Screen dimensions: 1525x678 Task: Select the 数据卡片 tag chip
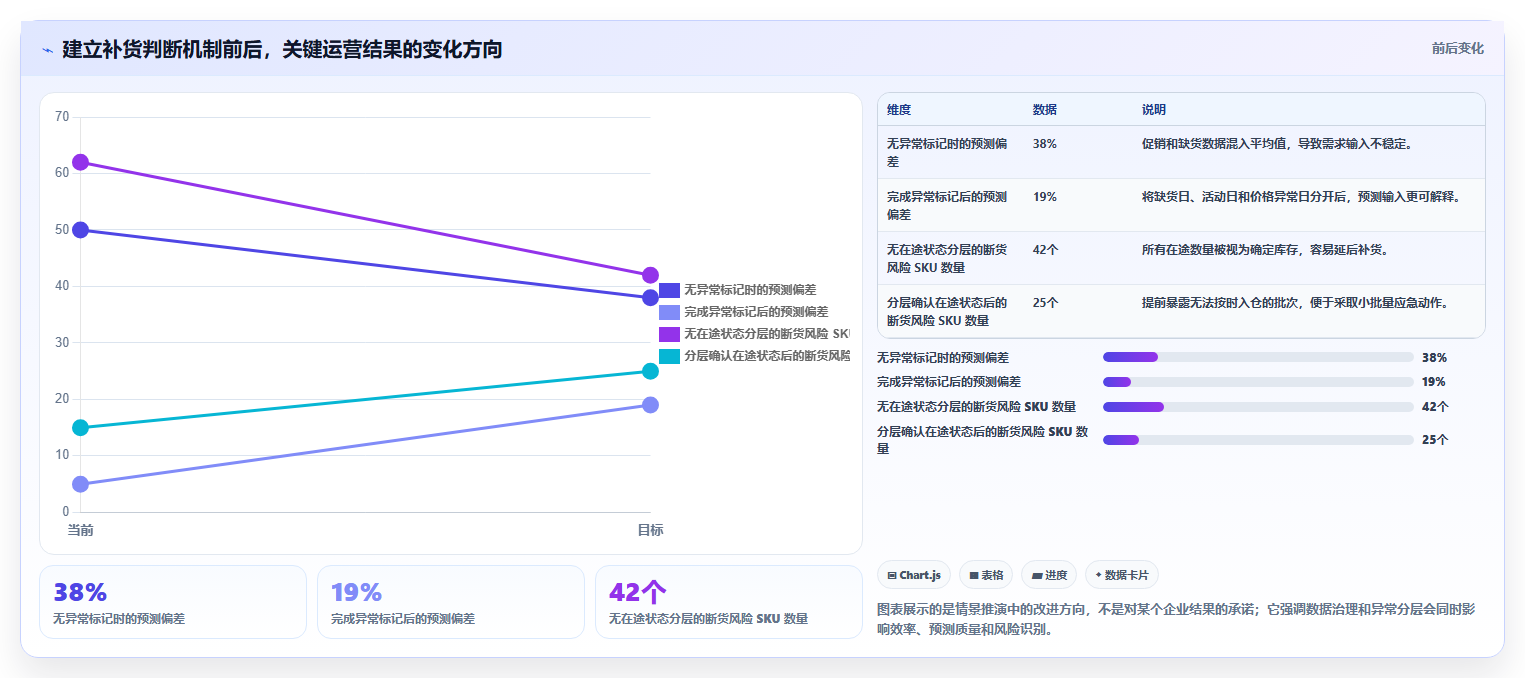point(1122,575)
